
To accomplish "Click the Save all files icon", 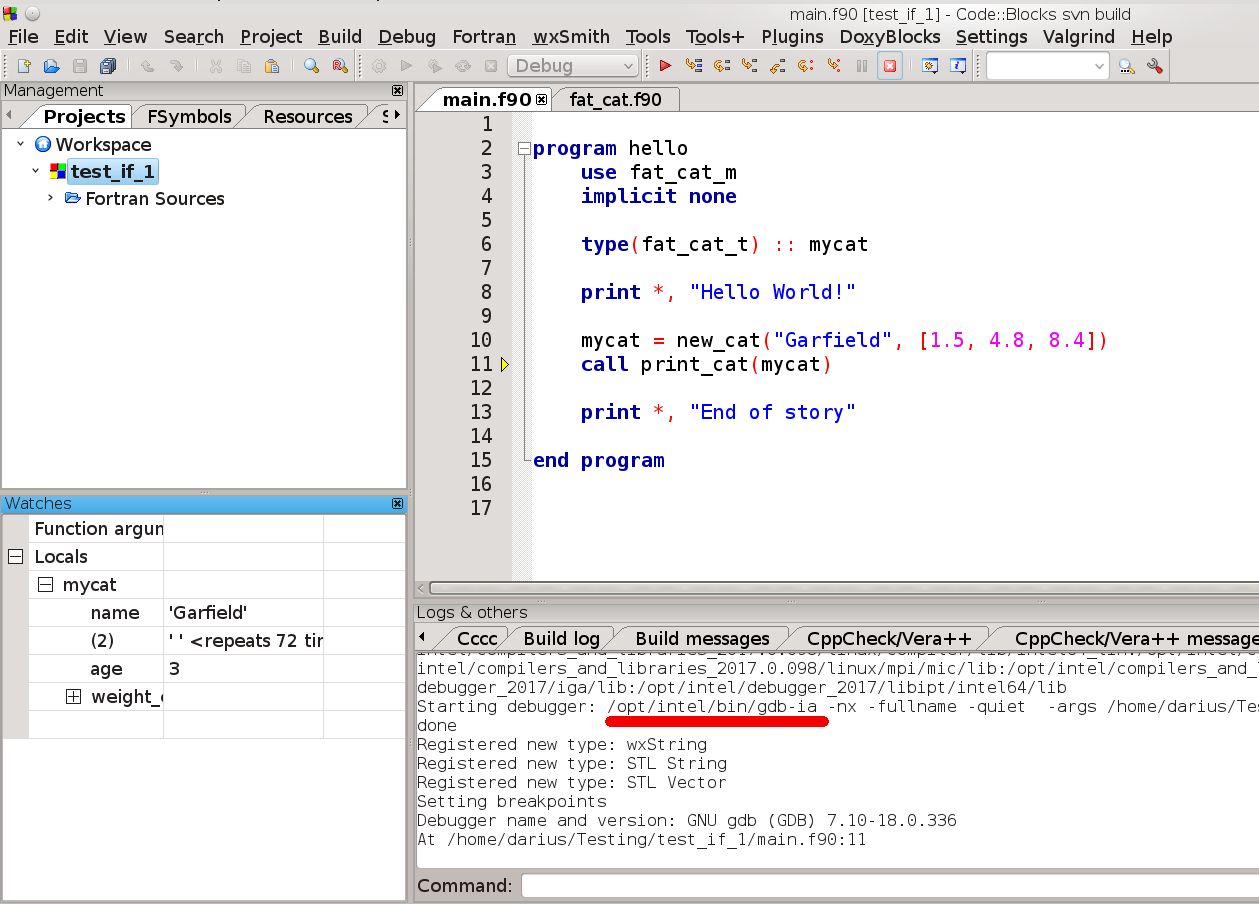I will [107, 66].
